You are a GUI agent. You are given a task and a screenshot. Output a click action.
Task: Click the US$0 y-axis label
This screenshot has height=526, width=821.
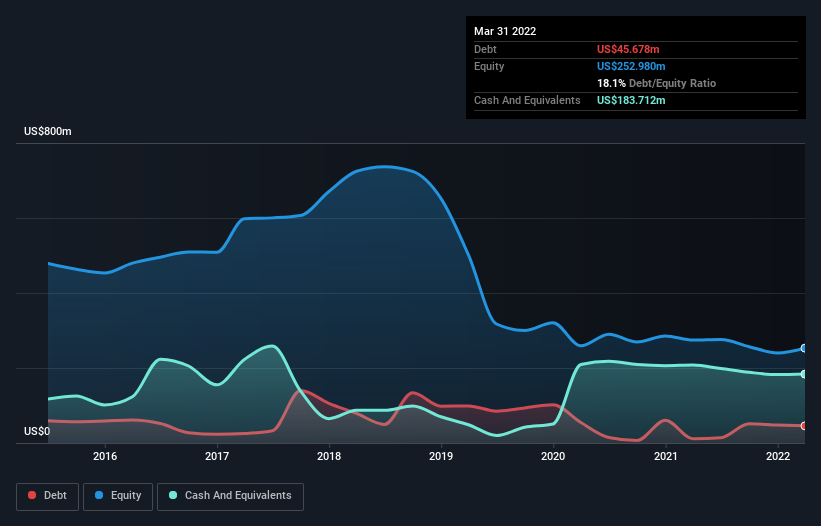tap(37, 431)
